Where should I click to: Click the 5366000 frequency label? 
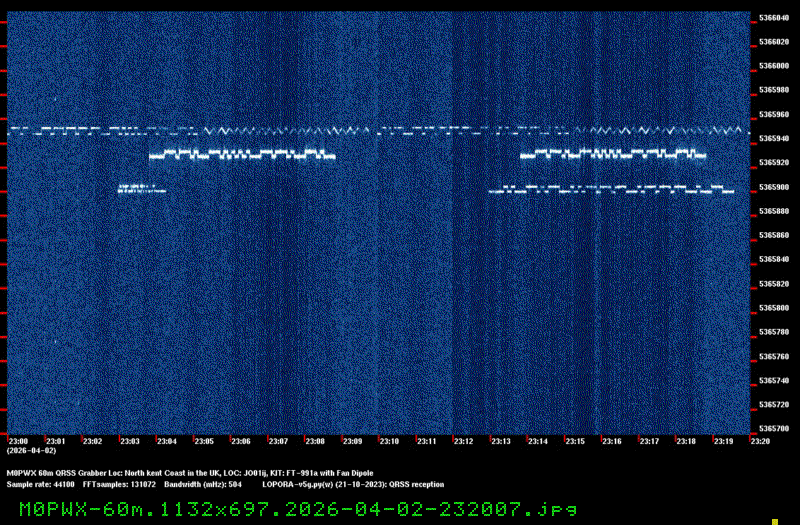click(x=774, y=66)
